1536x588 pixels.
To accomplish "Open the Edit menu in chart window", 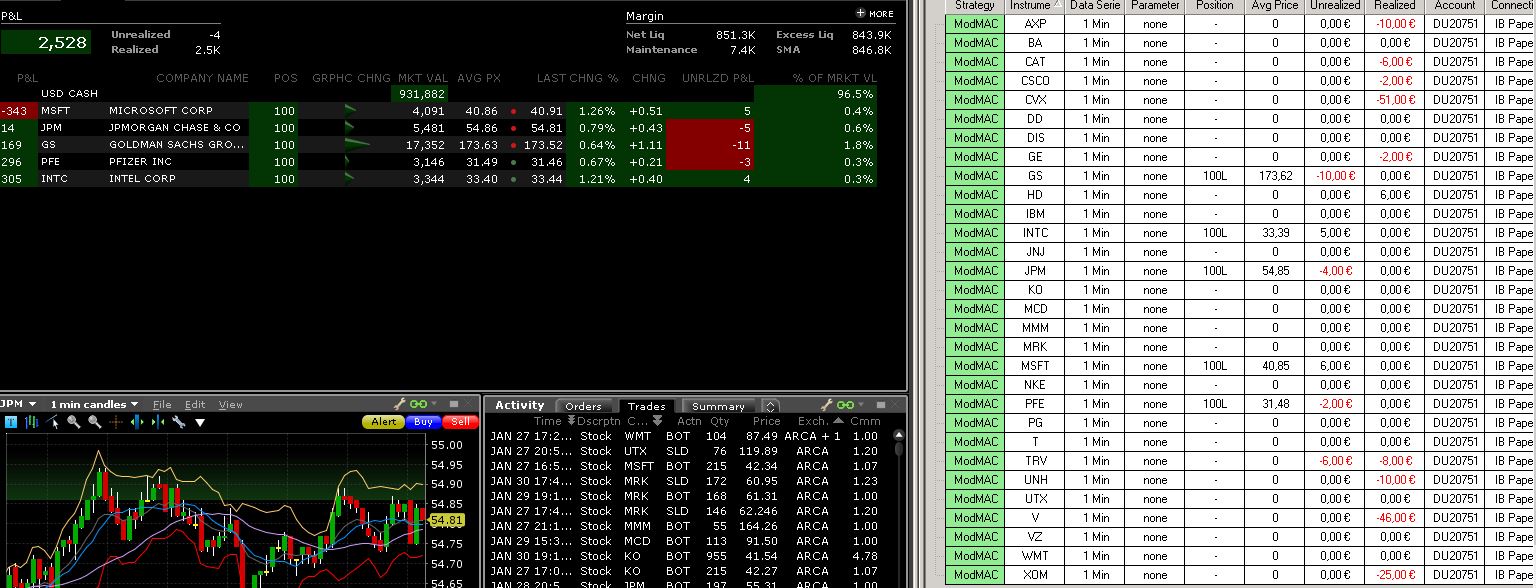I will tap(195, 404).
